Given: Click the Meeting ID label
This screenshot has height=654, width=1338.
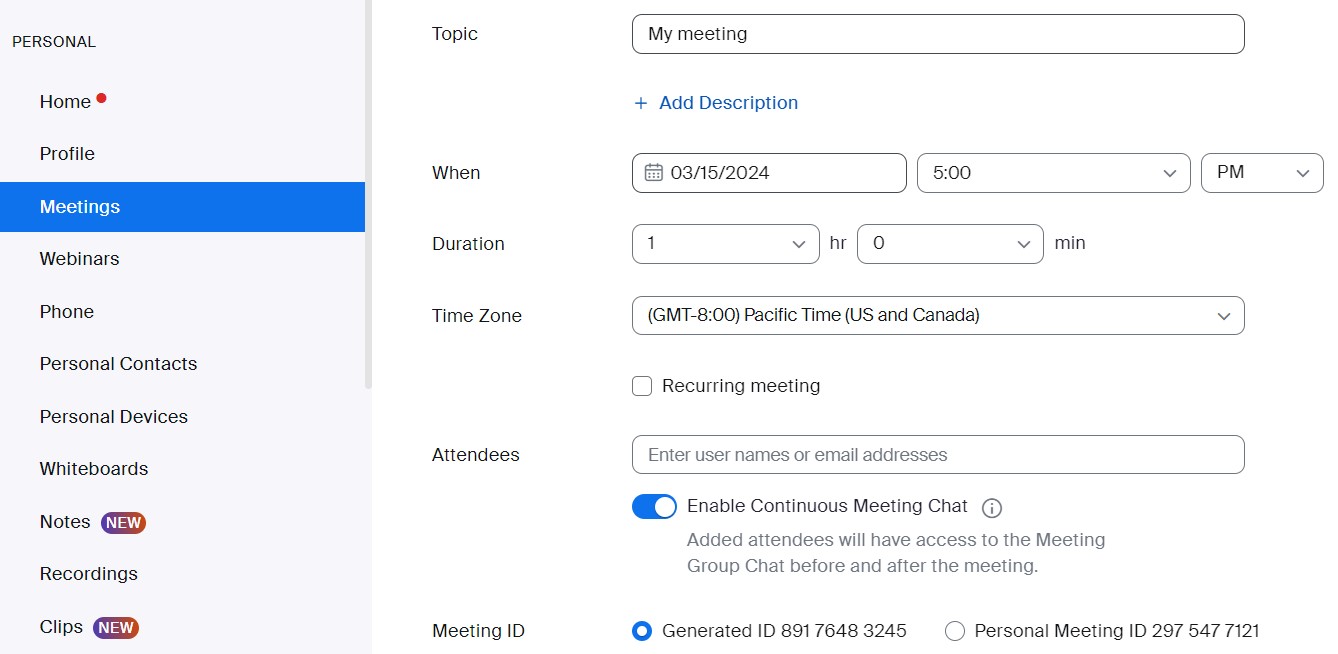Looking at the screenshot, I should (x=478, y=631).
